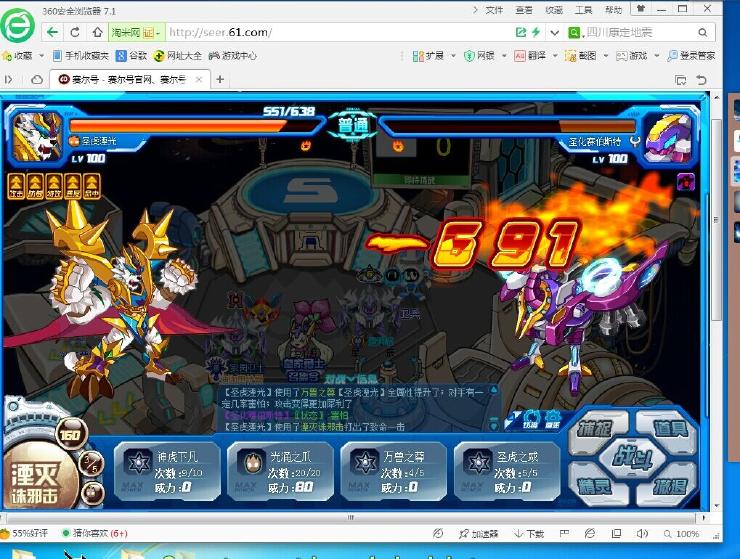
Task: Click the 翻译 translate button
Action: 530,56
